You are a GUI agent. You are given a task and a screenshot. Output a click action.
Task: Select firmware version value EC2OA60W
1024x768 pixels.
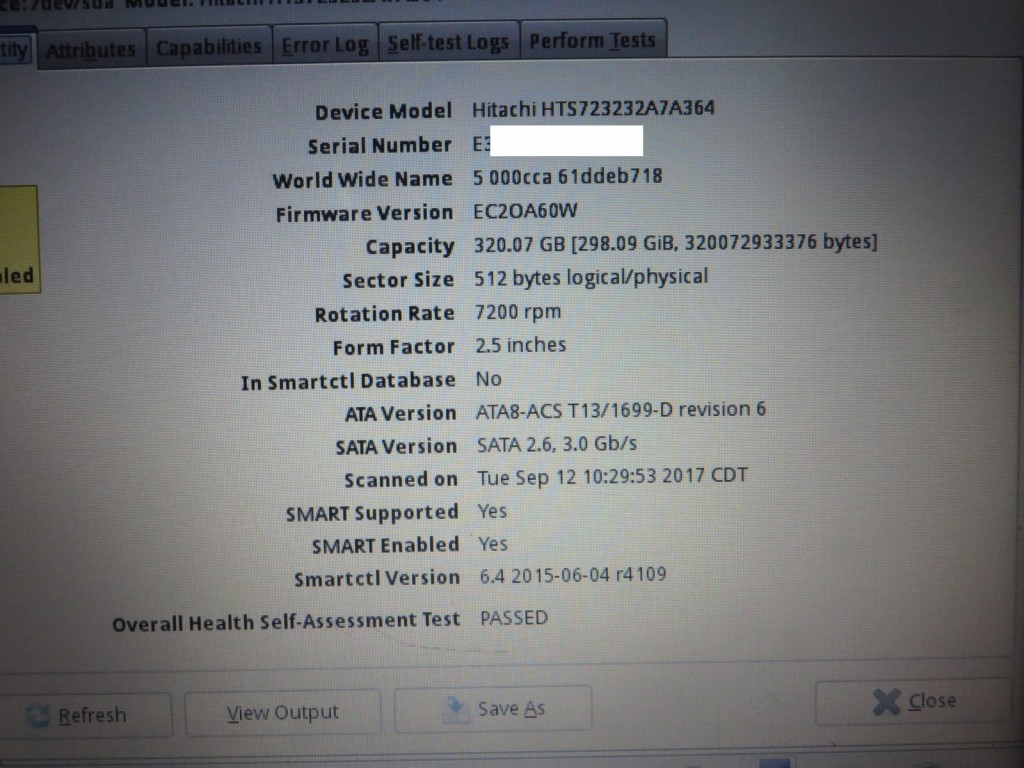point(525,211)
